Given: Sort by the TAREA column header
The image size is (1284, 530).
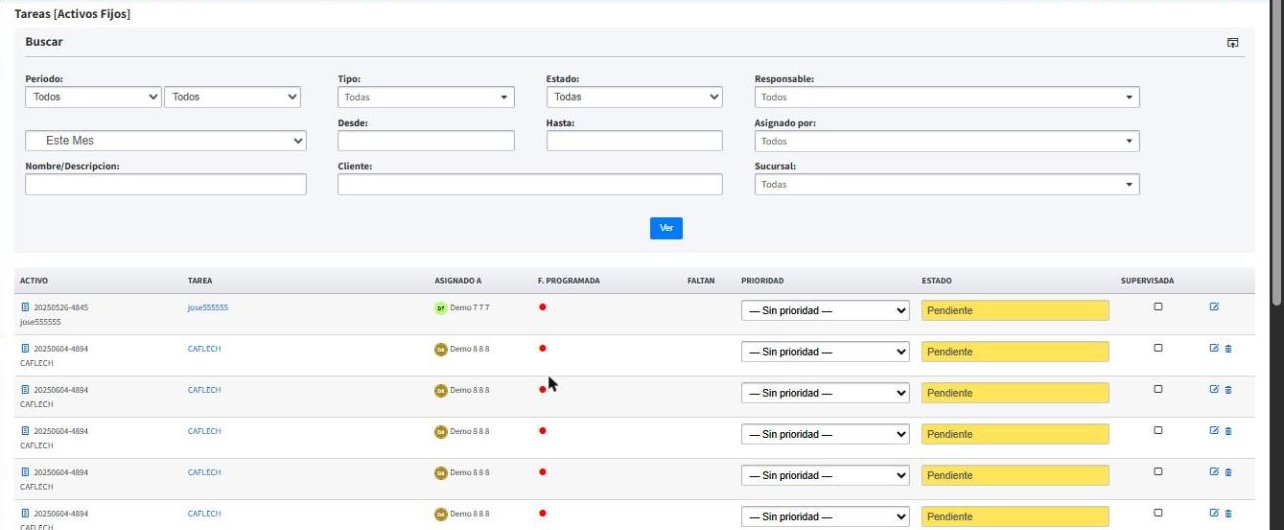Looking at the screenshot, I should 199,281.
